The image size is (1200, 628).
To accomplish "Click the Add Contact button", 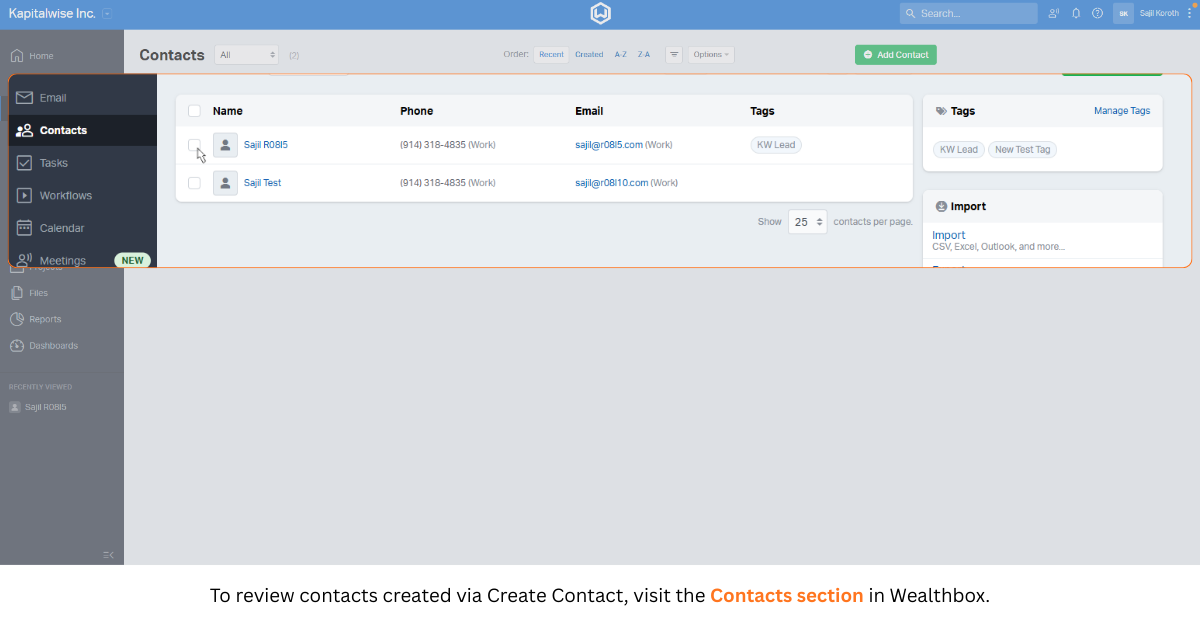I will [895, 55].
